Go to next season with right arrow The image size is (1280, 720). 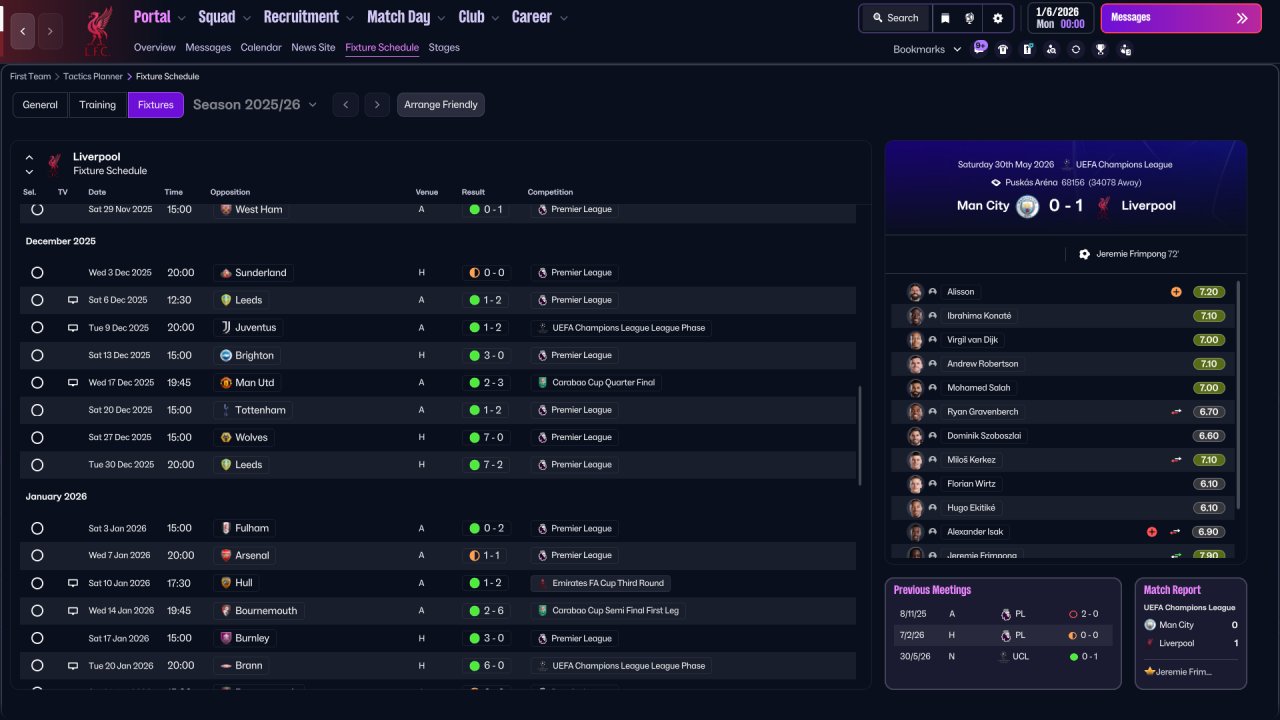pos(377,105)
